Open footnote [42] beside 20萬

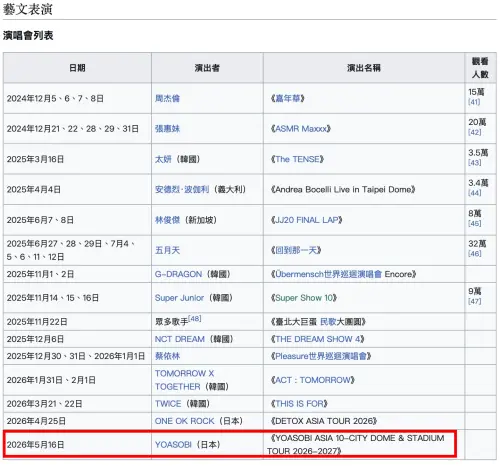click(x=475, y=132)
